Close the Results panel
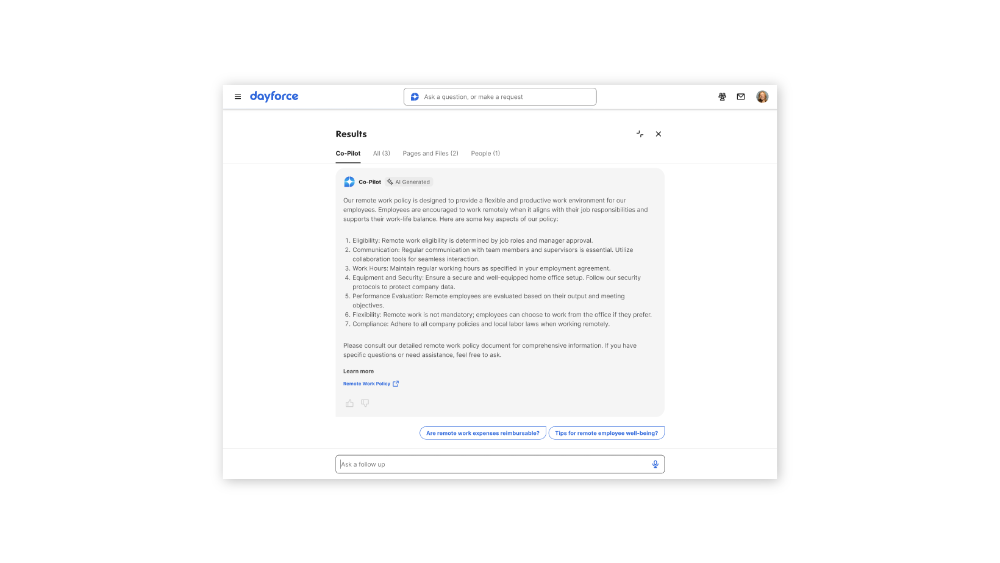This screenshot has height=563, width=1000. [x=658, y=134]
